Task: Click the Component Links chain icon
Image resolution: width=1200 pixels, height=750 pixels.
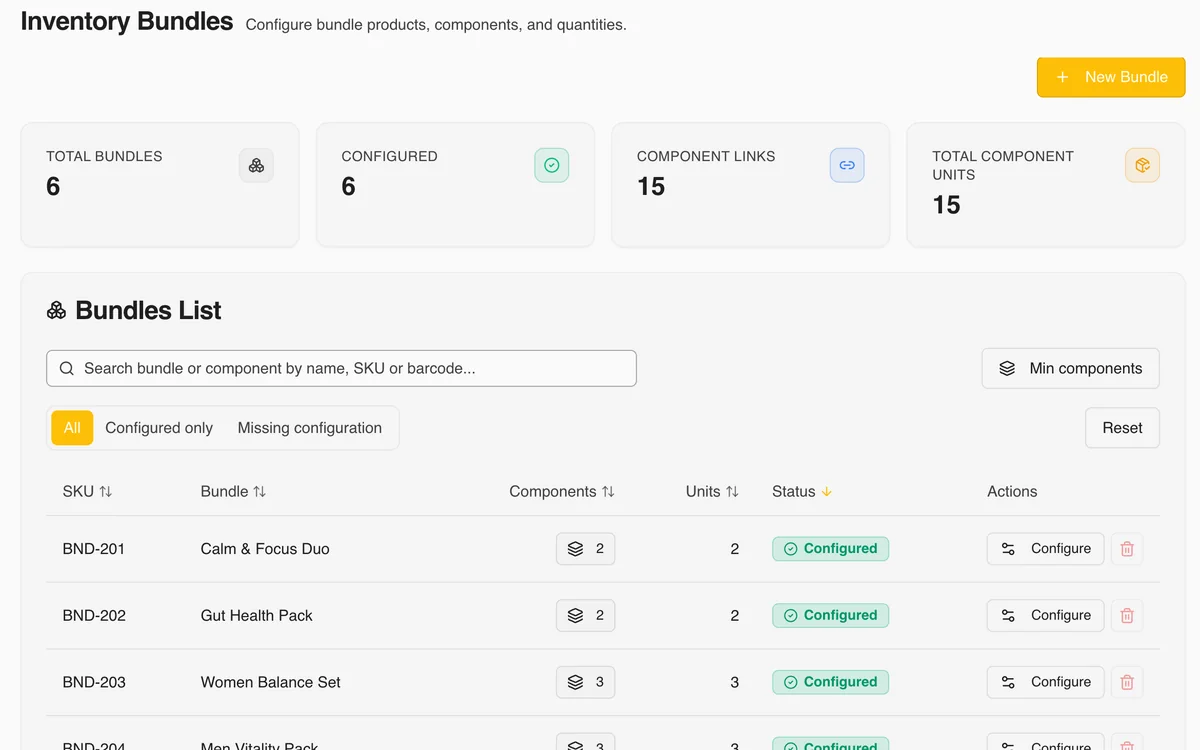Action: pos(847,165)
